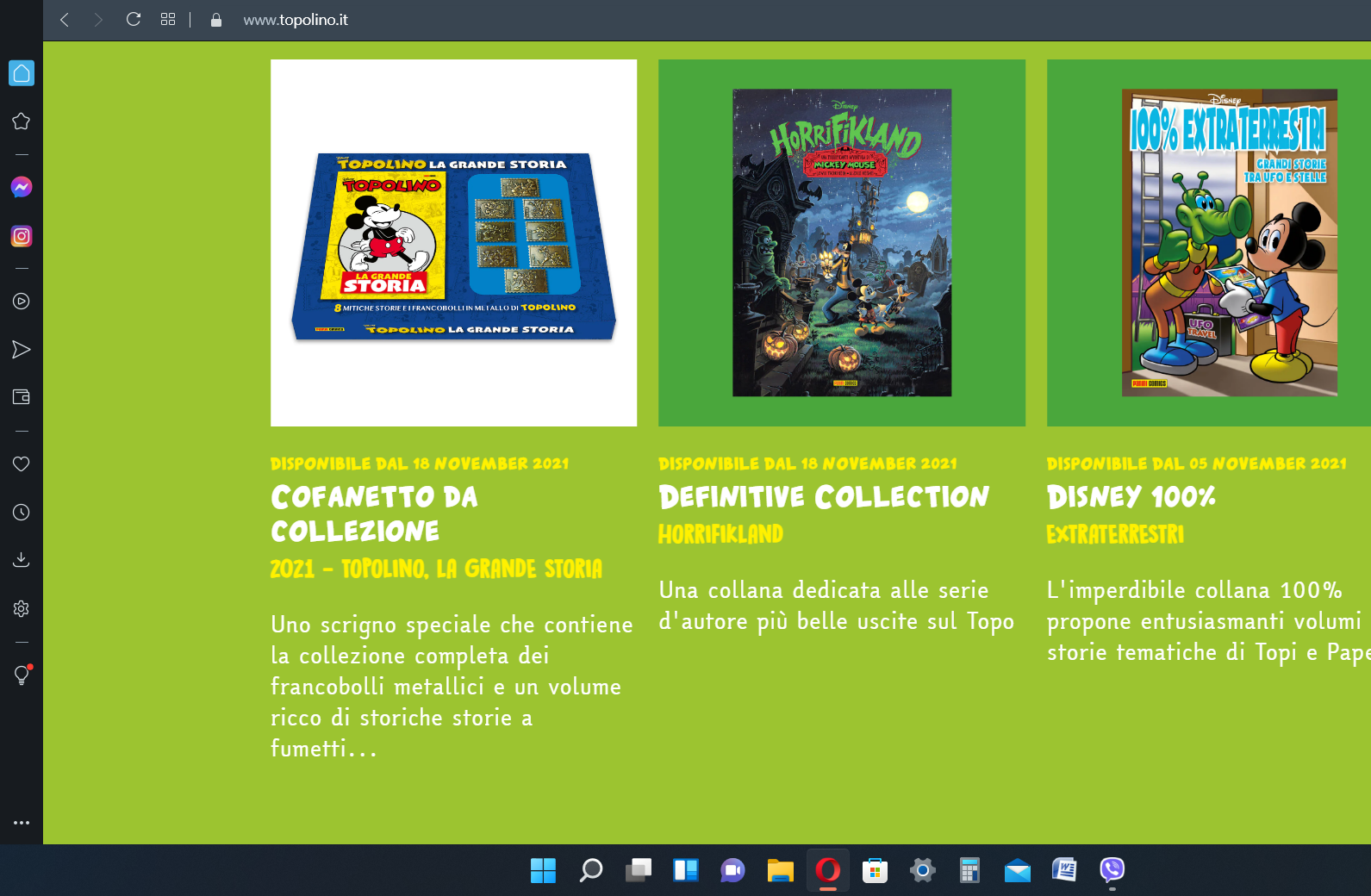
Task: Open History clock icon in sidebar
Action: [22, 513]
